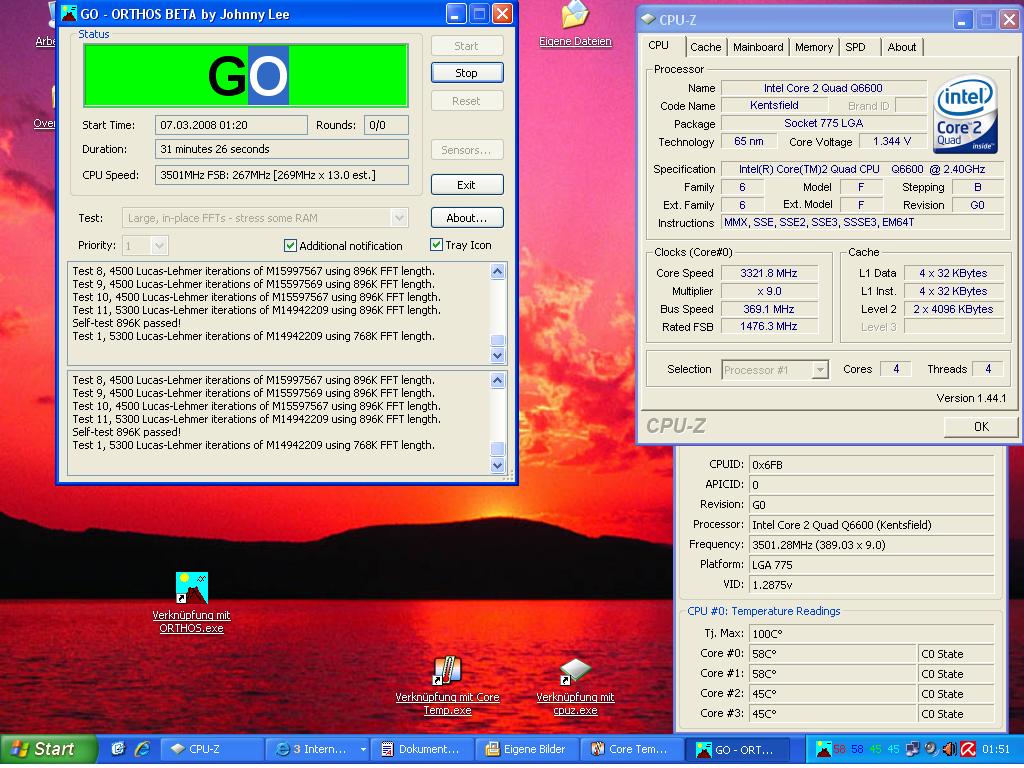
Task: Click the first quick launch icon
Action: (118, 749)
